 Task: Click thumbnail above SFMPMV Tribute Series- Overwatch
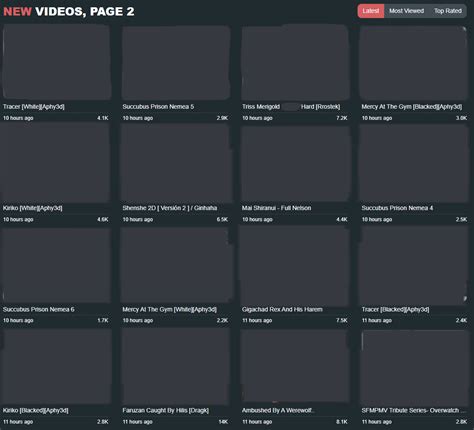pos(414,367)
